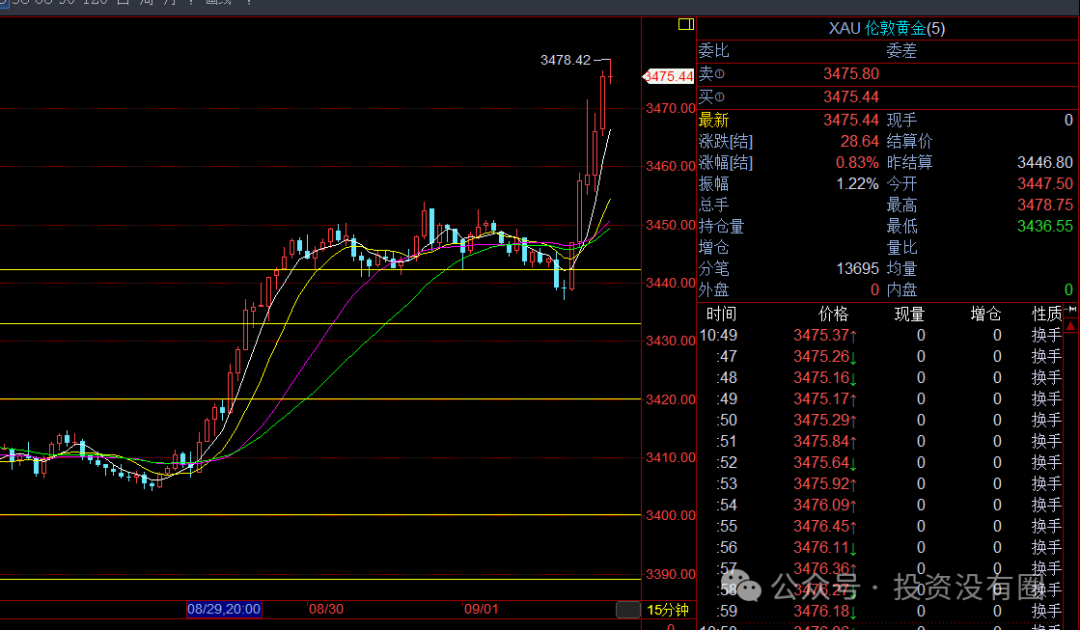Image resolution: width=1080 pixels, height=630 pixels.
Task: Click the 09/01 date label on time axis
Action: (481, 609)
